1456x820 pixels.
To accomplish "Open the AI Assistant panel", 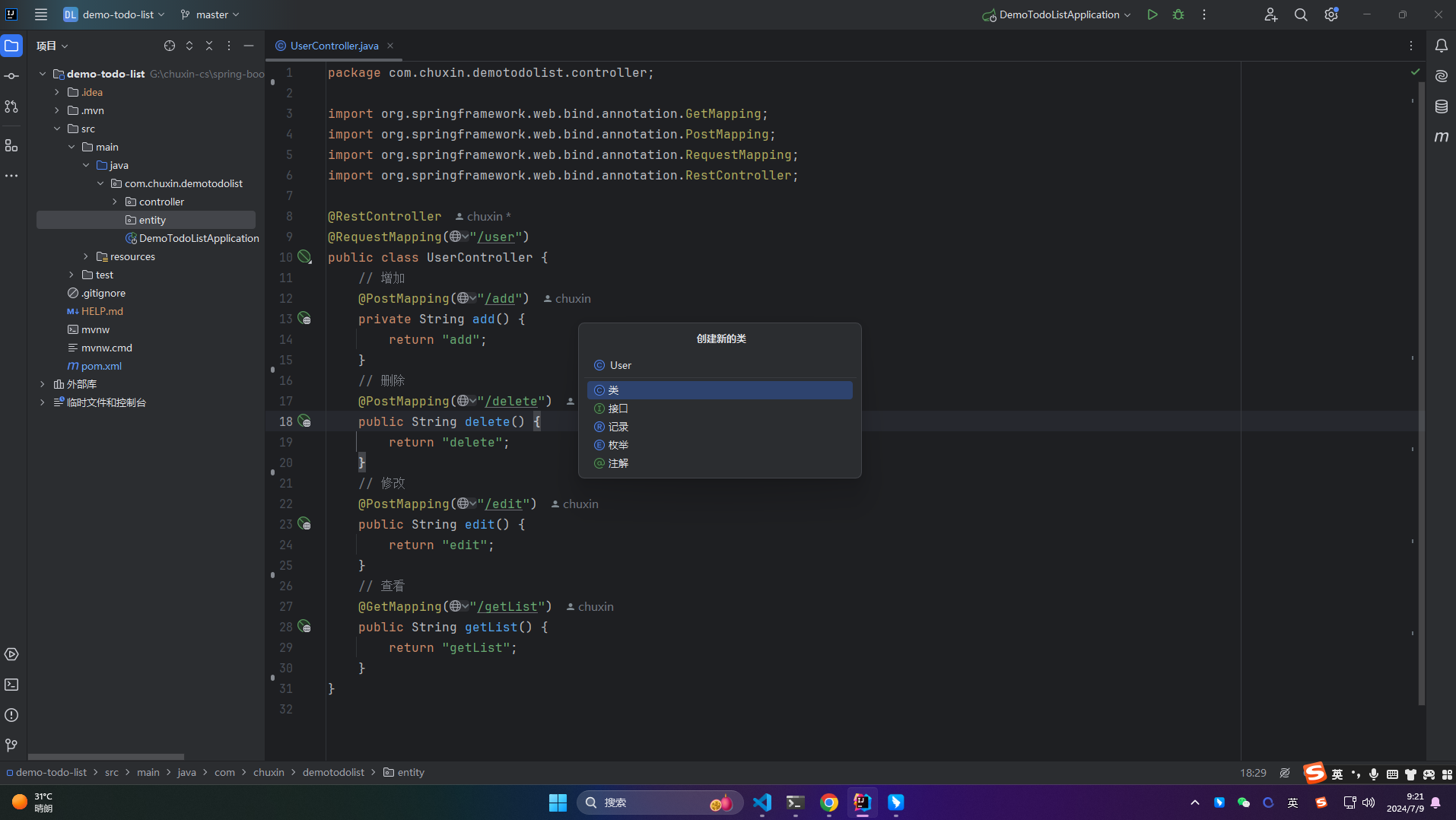I will (x=1442, y=76).
